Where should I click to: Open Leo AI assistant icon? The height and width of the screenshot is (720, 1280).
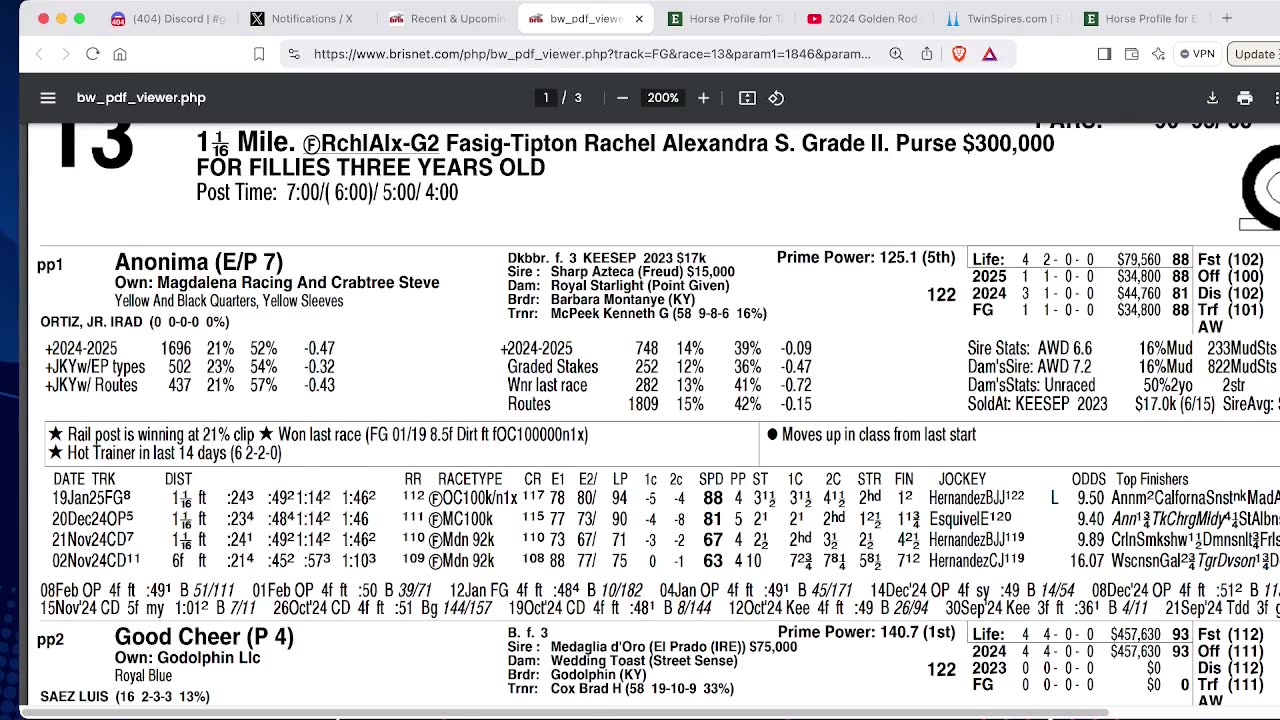coord(1158,54)
